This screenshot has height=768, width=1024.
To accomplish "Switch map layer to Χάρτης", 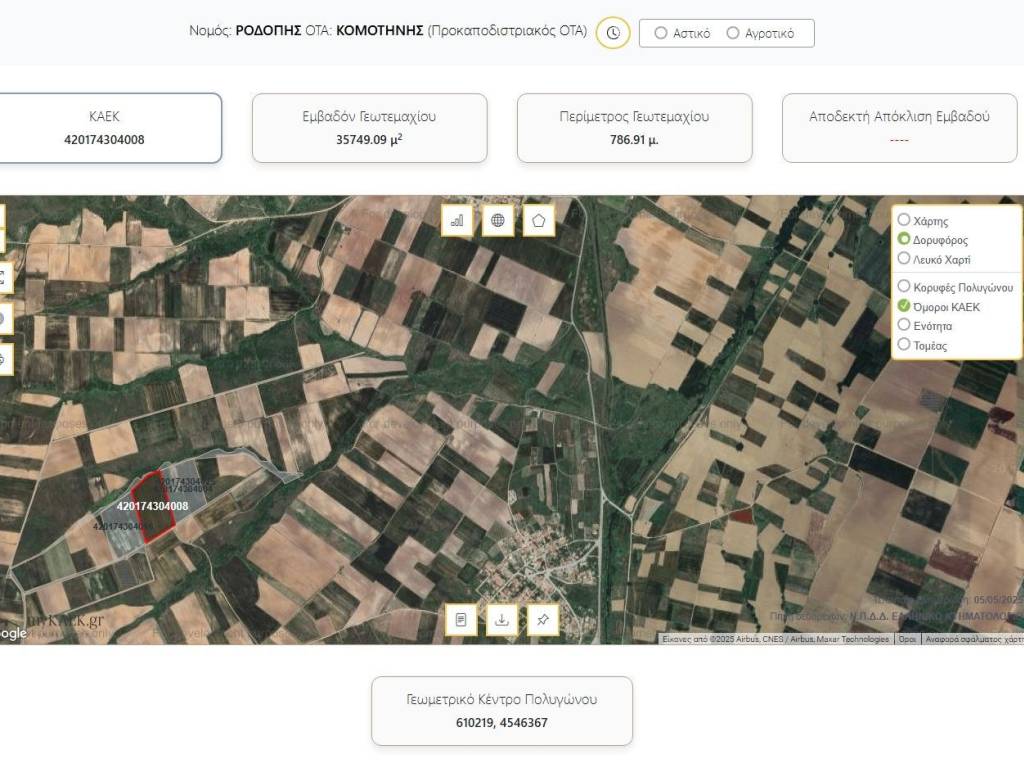I will (x=904, y=220).
